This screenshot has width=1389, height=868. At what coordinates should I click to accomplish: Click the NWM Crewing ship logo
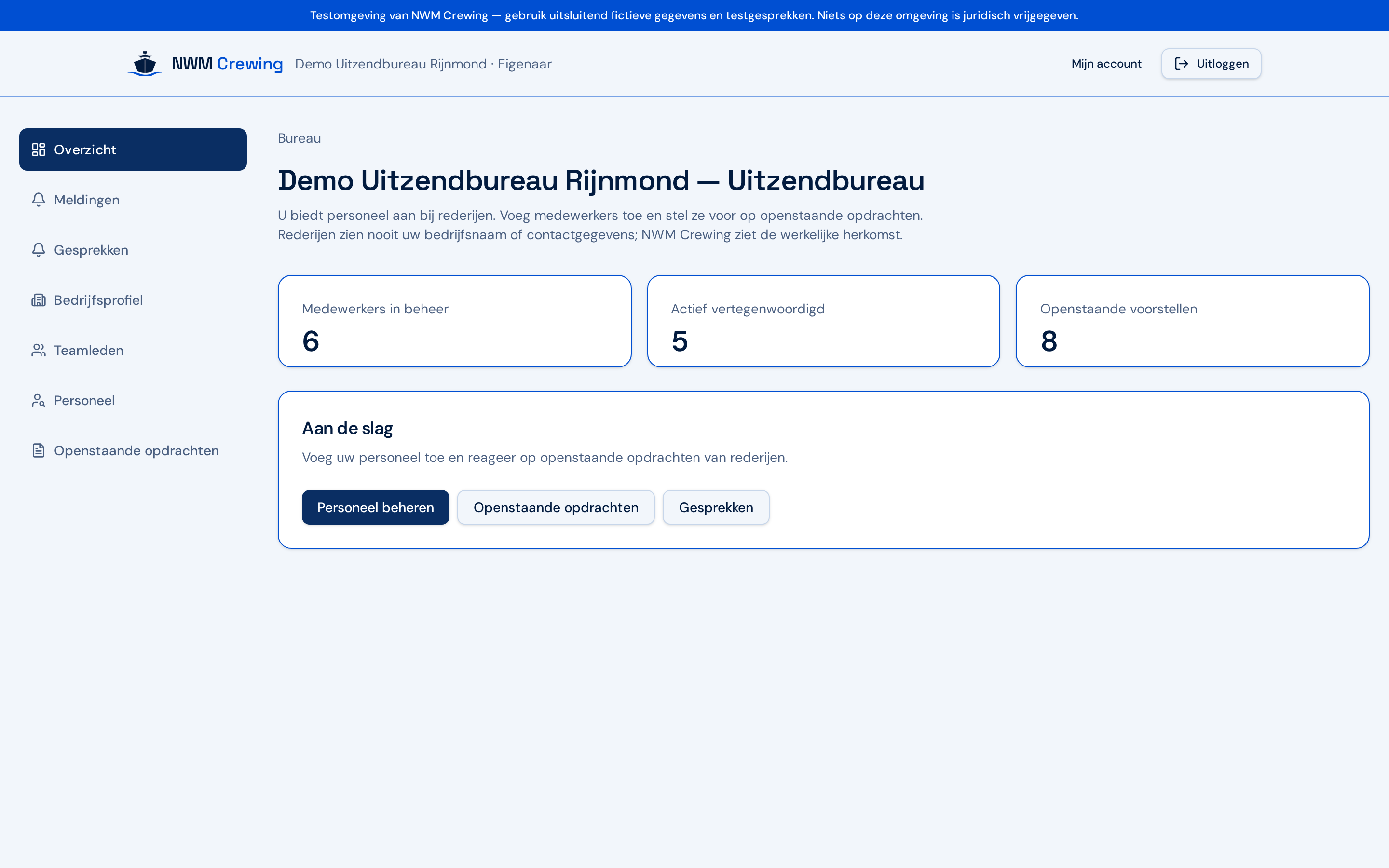point(145,64)
